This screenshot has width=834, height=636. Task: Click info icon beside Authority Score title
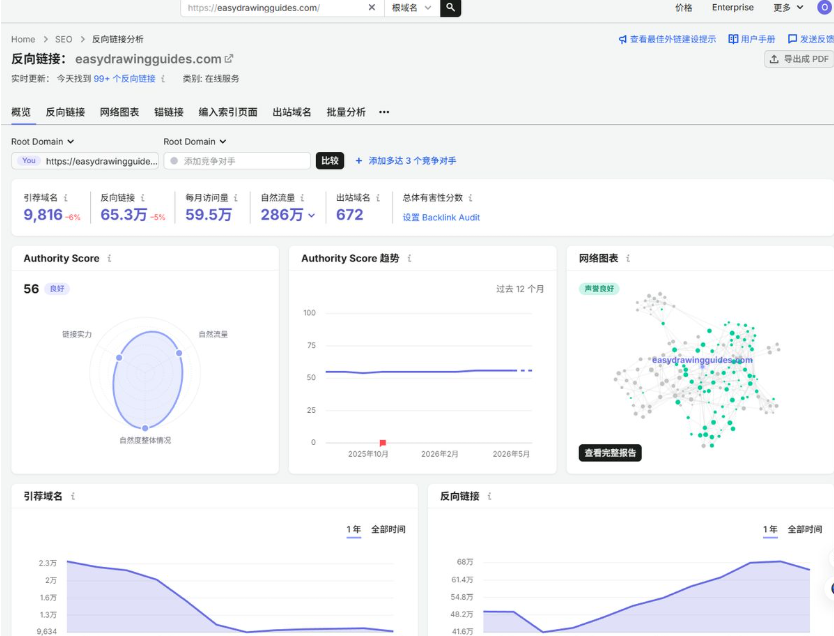click(x=109, y=258)
